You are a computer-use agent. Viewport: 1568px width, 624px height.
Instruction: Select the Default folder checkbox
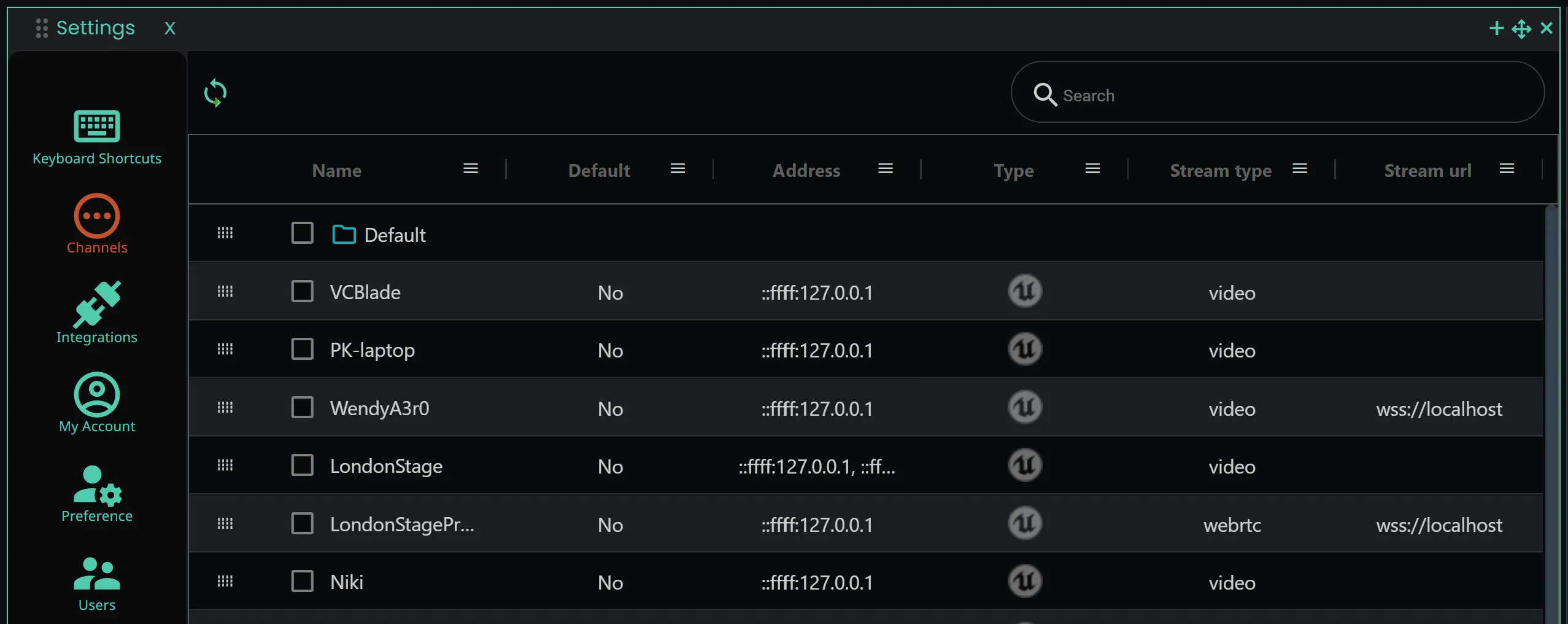(301, 233)
